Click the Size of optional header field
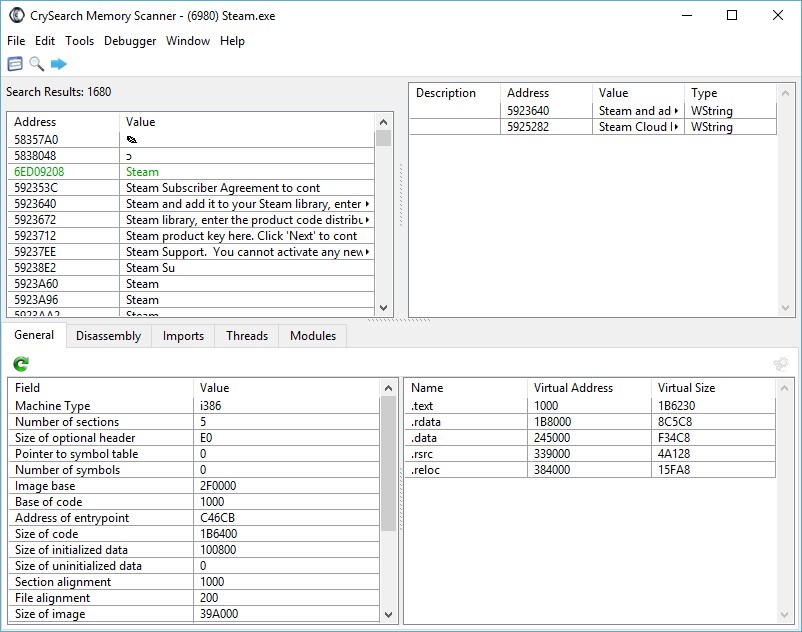This screenshot has width=802, height=632. pos(194,438)
